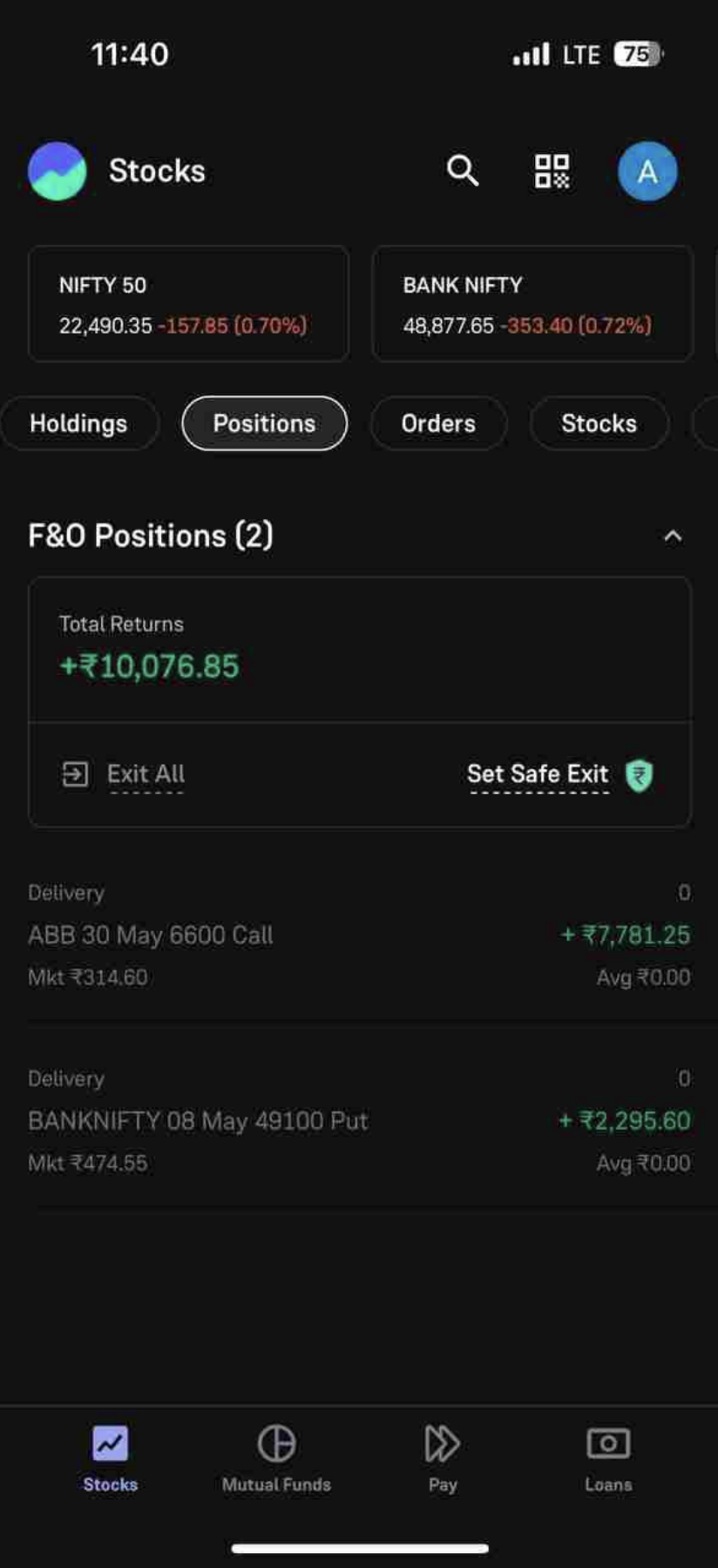
Task: Switch to the Holdings tab
Action: [x=78, y=423]
